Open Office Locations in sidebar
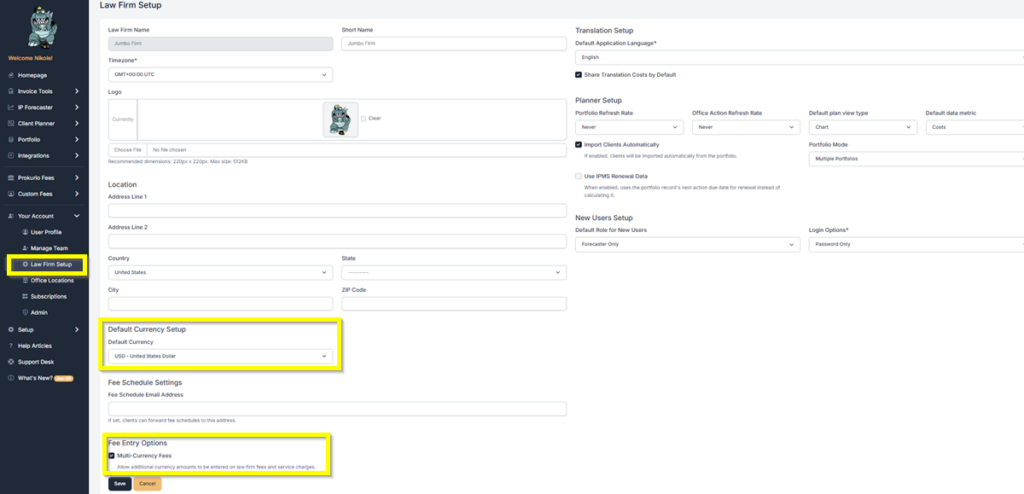 coord(52,280)
